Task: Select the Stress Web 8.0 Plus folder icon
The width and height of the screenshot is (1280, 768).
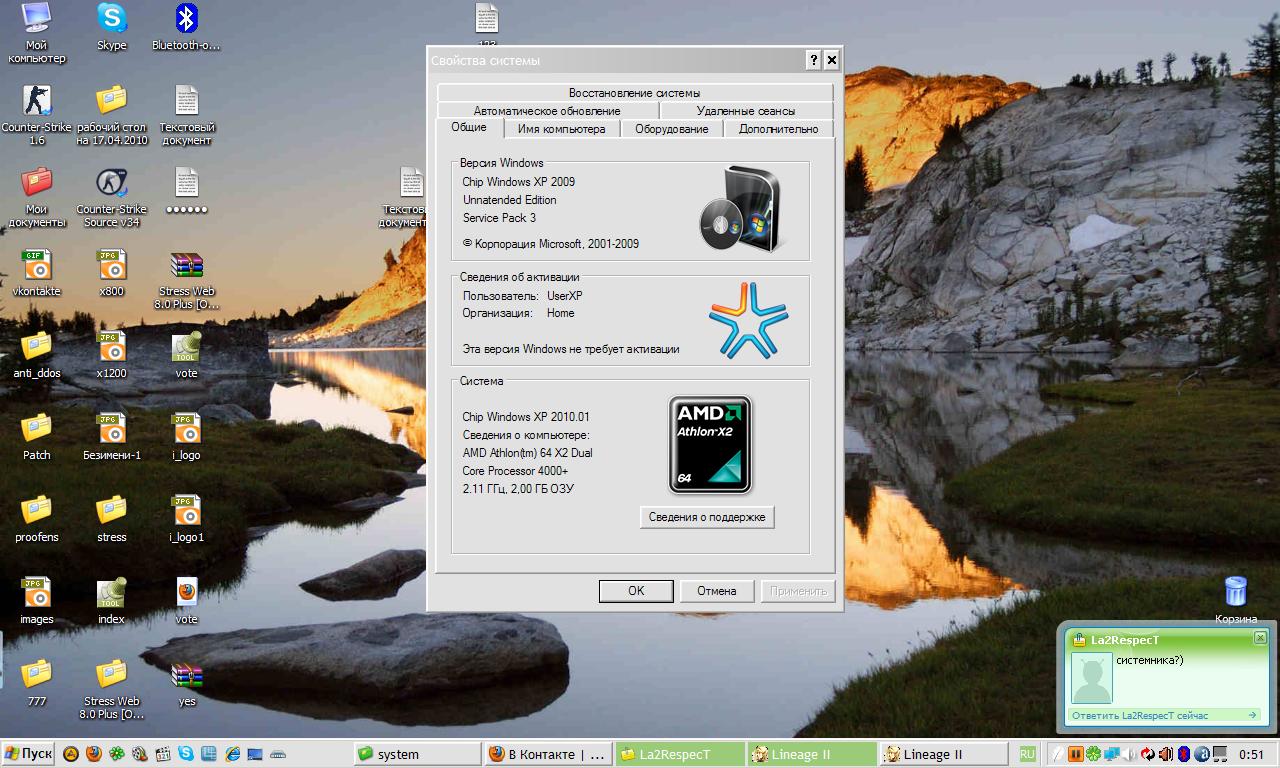Action: pyautogui.click(x=112, y=689)
